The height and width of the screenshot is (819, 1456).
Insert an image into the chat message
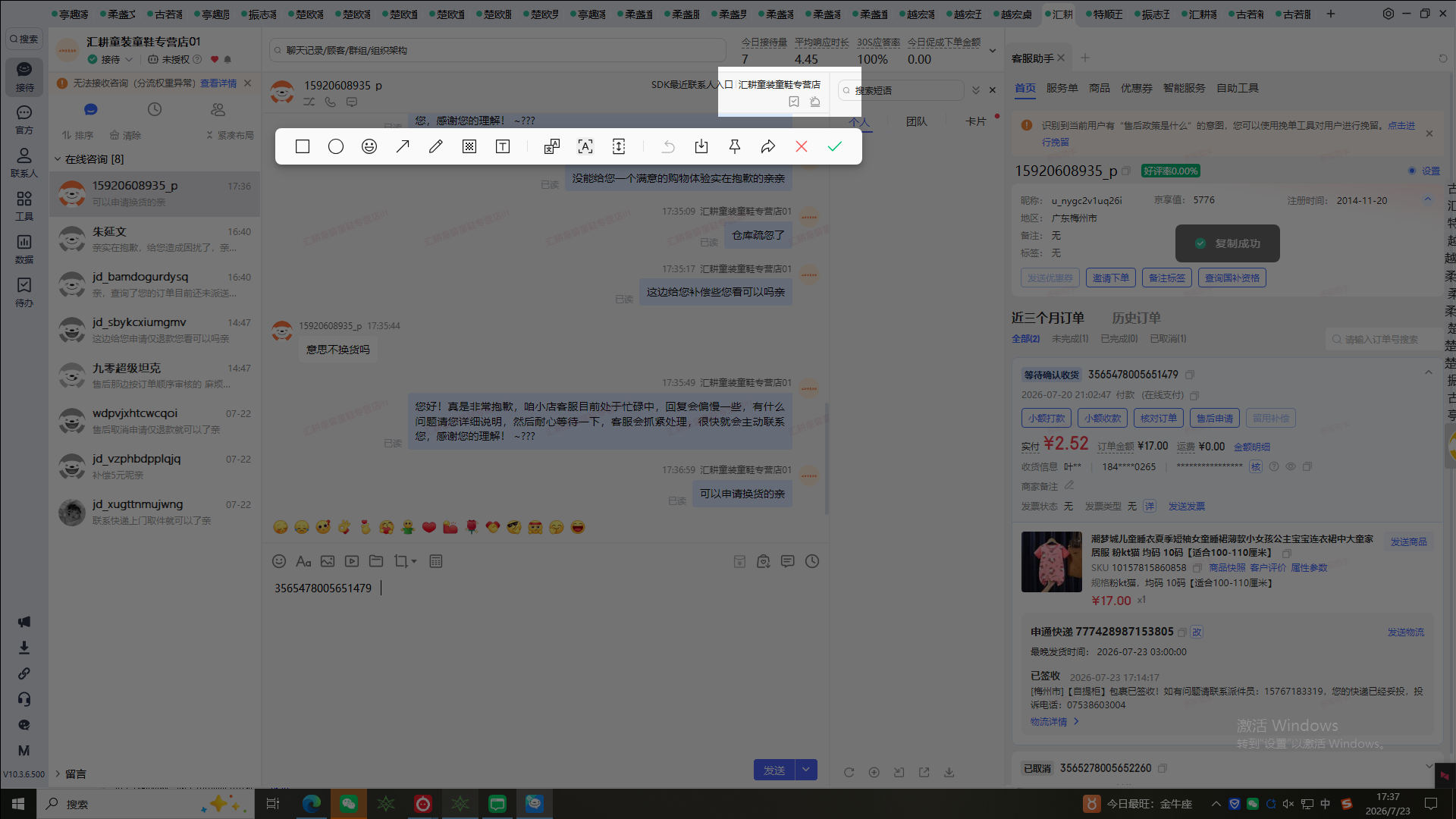(x=328, y=561)
